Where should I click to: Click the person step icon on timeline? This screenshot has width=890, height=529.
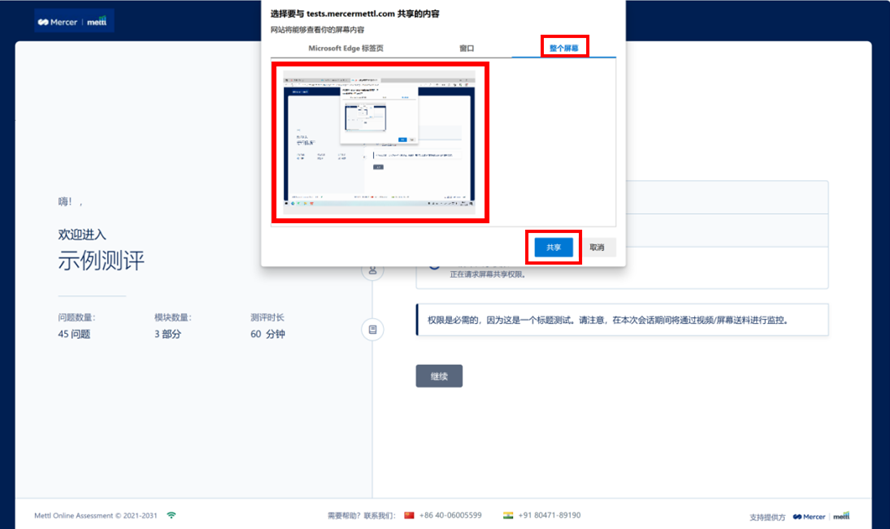click(373, 270)
